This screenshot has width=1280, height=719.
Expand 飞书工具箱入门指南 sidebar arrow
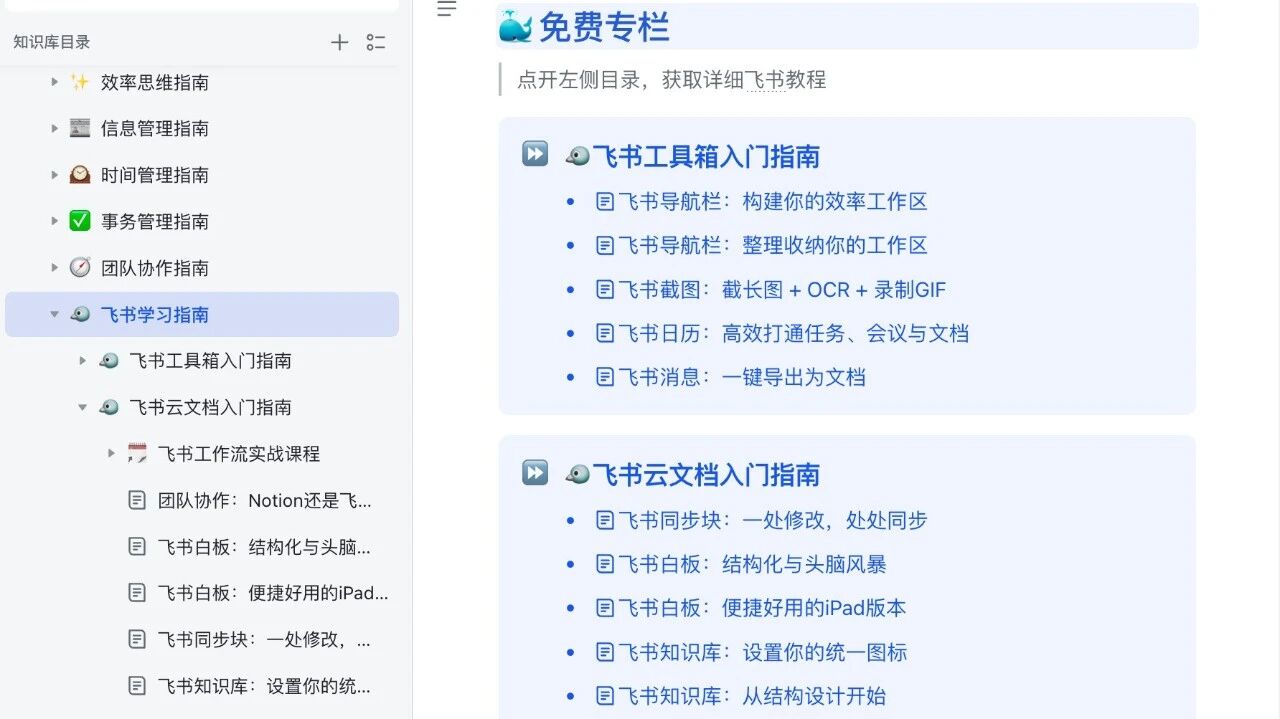pos(83,361)
